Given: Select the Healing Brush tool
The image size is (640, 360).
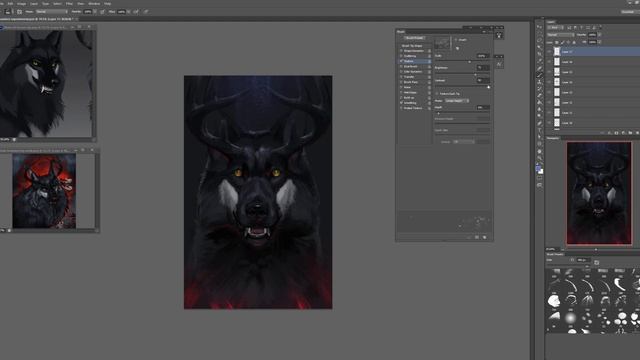Looking at the screenshot, I should [x=540, y=69].
